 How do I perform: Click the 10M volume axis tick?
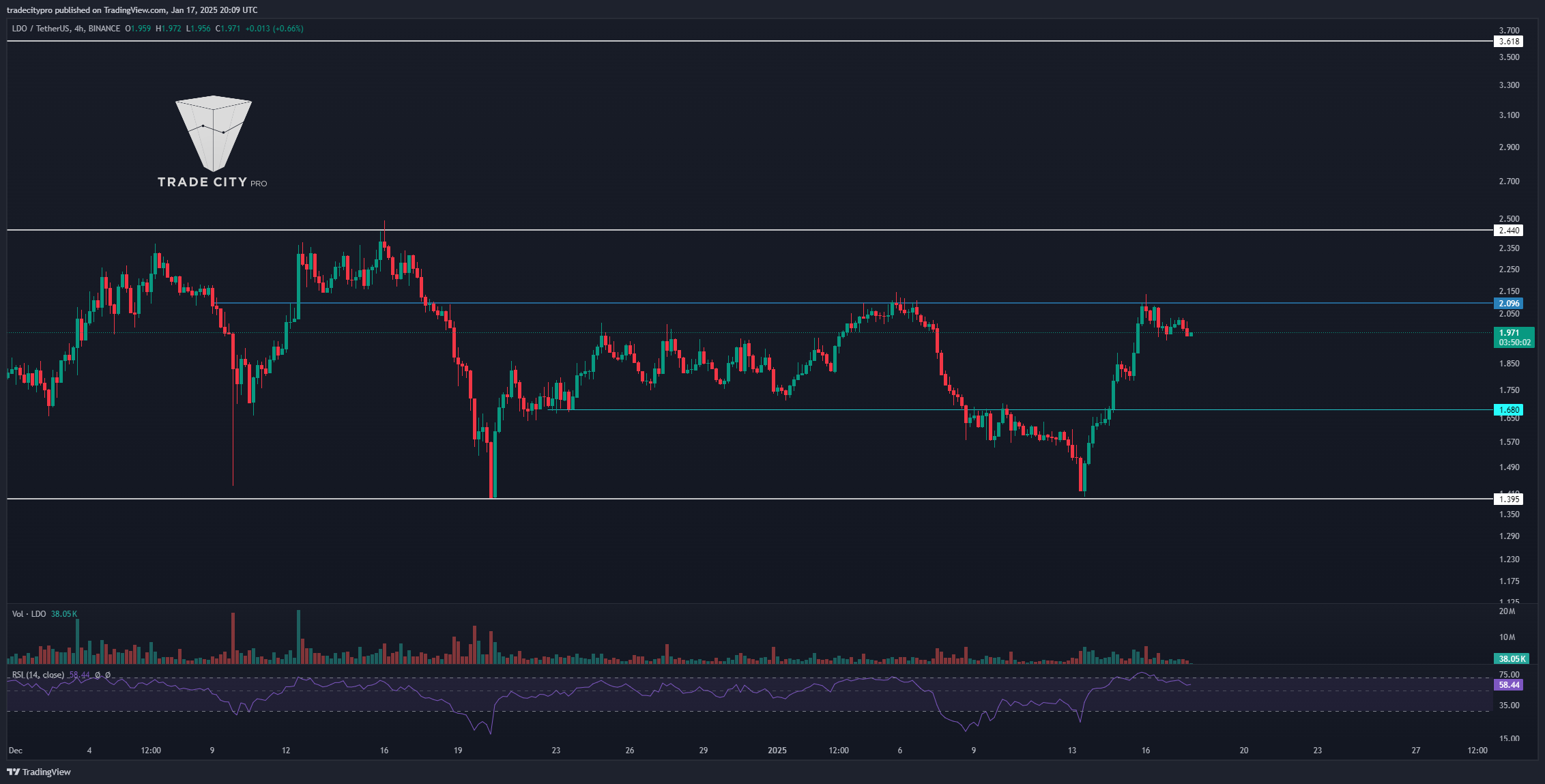coord(1507,637)
